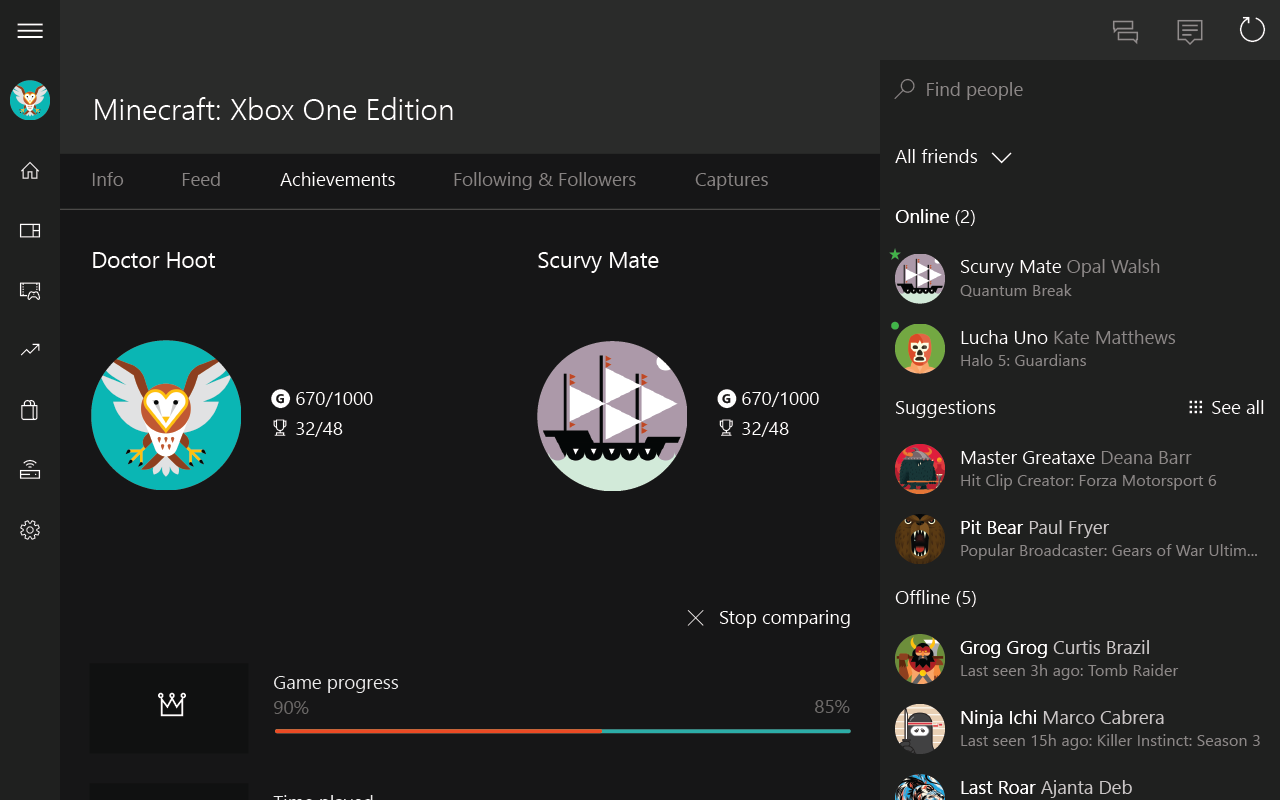The image size is (1280, 800).
Task: Open the See all suggestions grid icon
Action: coord(1194,407)
